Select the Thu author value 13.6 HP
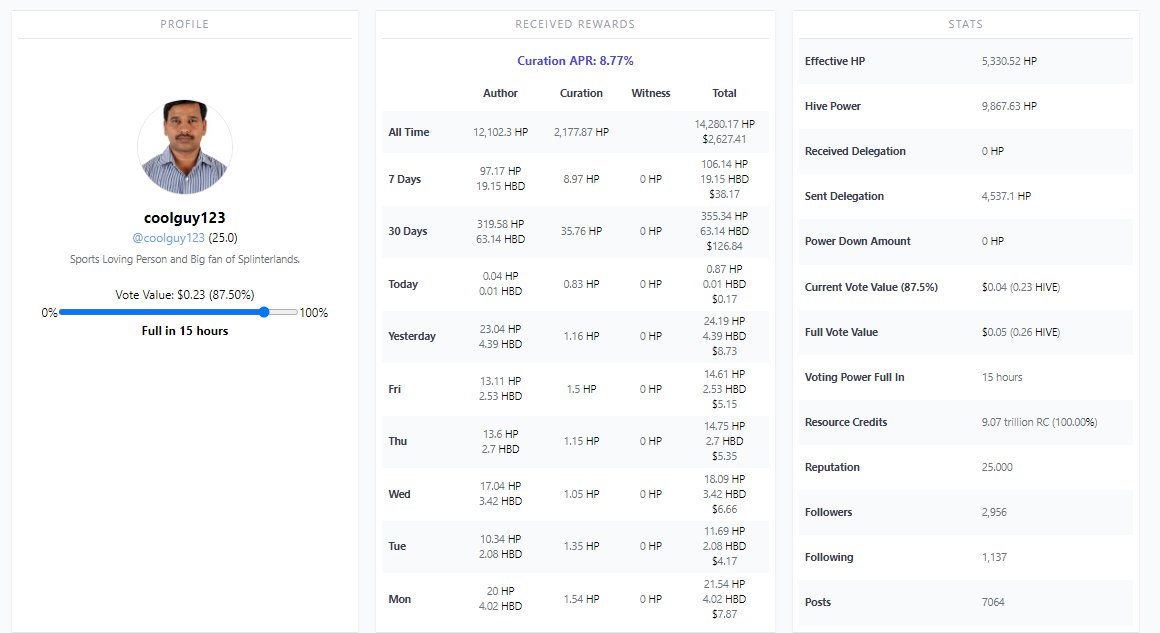Viewport: 1160px width, 633px height. (x=500, y=434)
